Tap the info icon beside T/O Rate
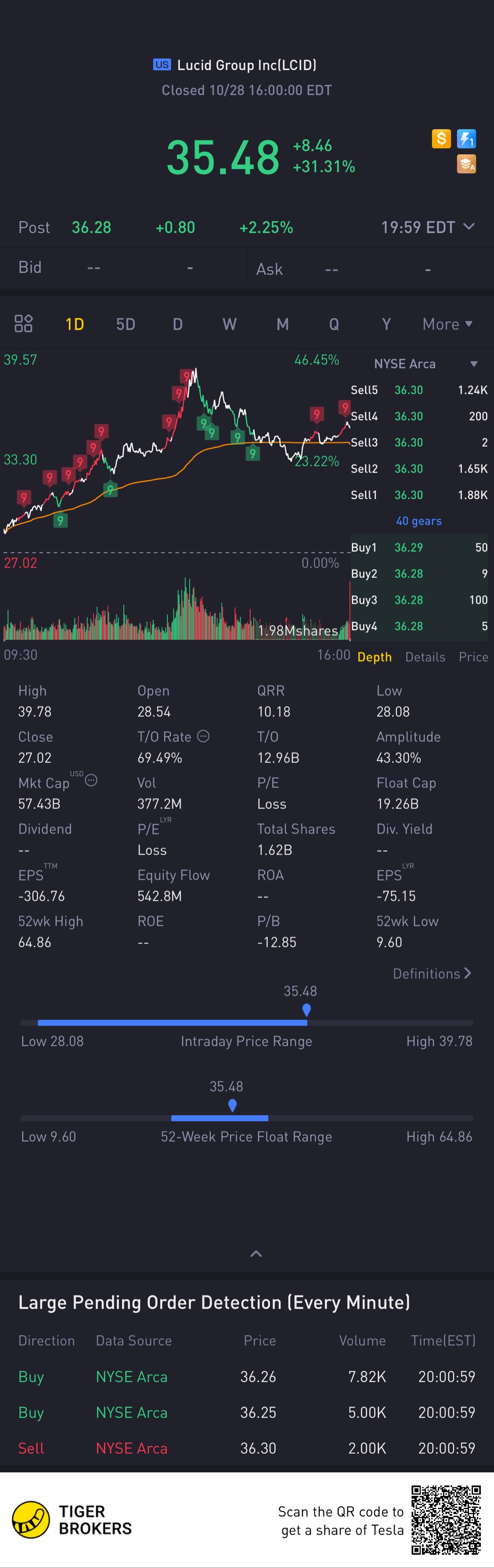Viewport: 494px width, 1568px height. tap(203, 736)
